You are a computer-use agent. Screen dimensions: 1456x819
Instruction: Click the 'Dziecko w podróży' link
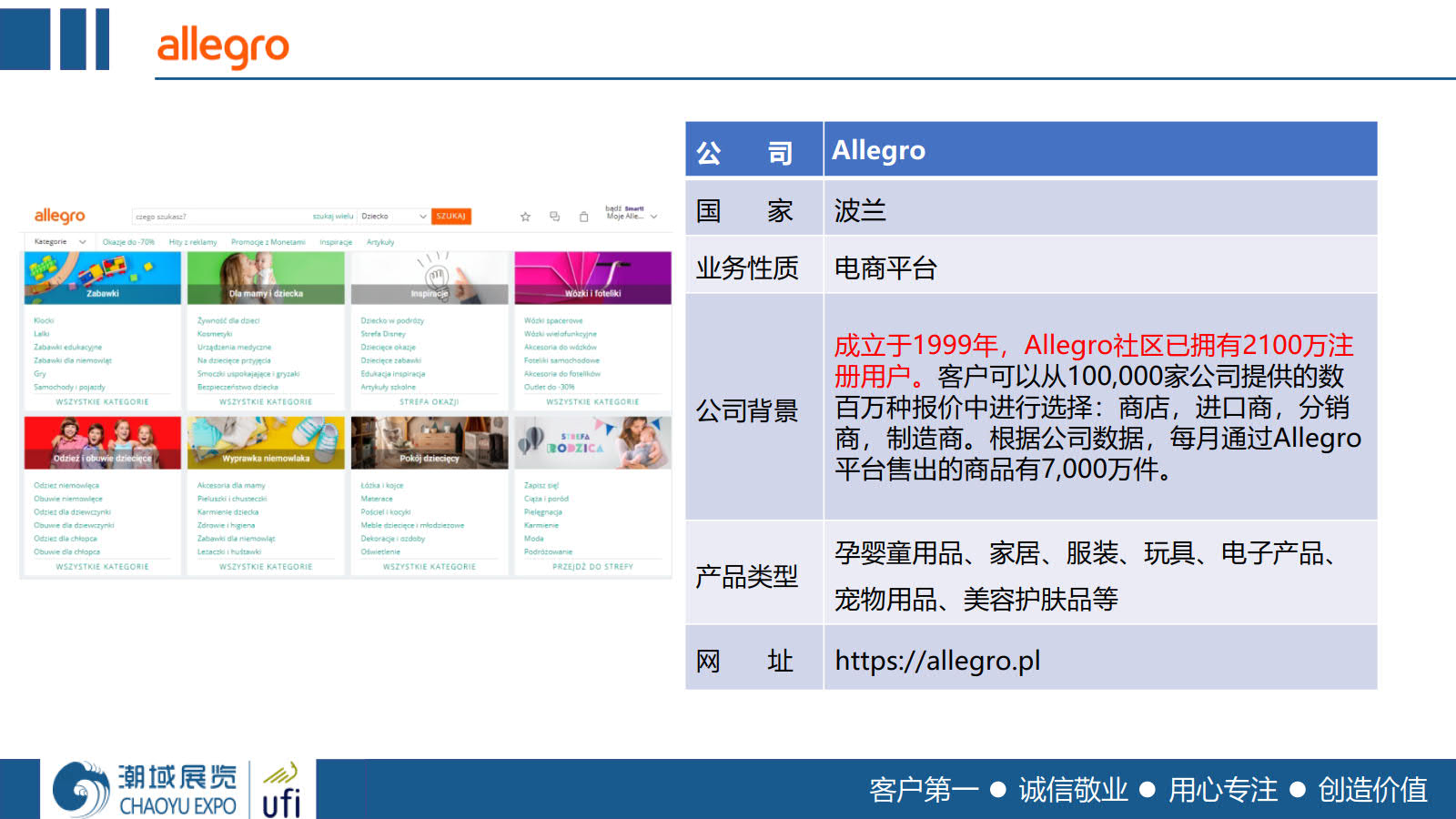[x=392, y=320]
